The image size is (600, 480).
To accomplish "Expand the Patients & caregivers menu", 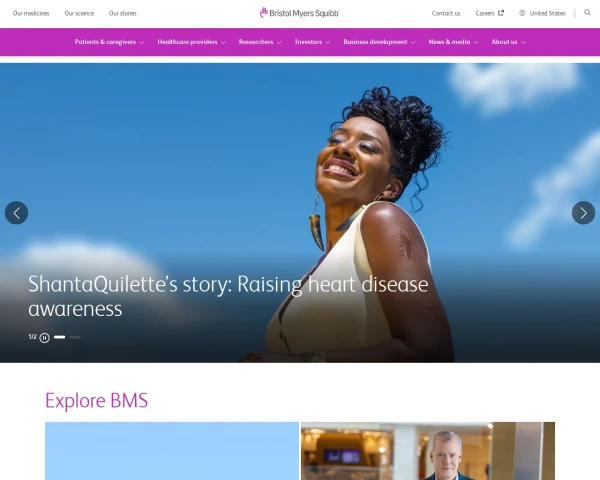I will point(109,42).
